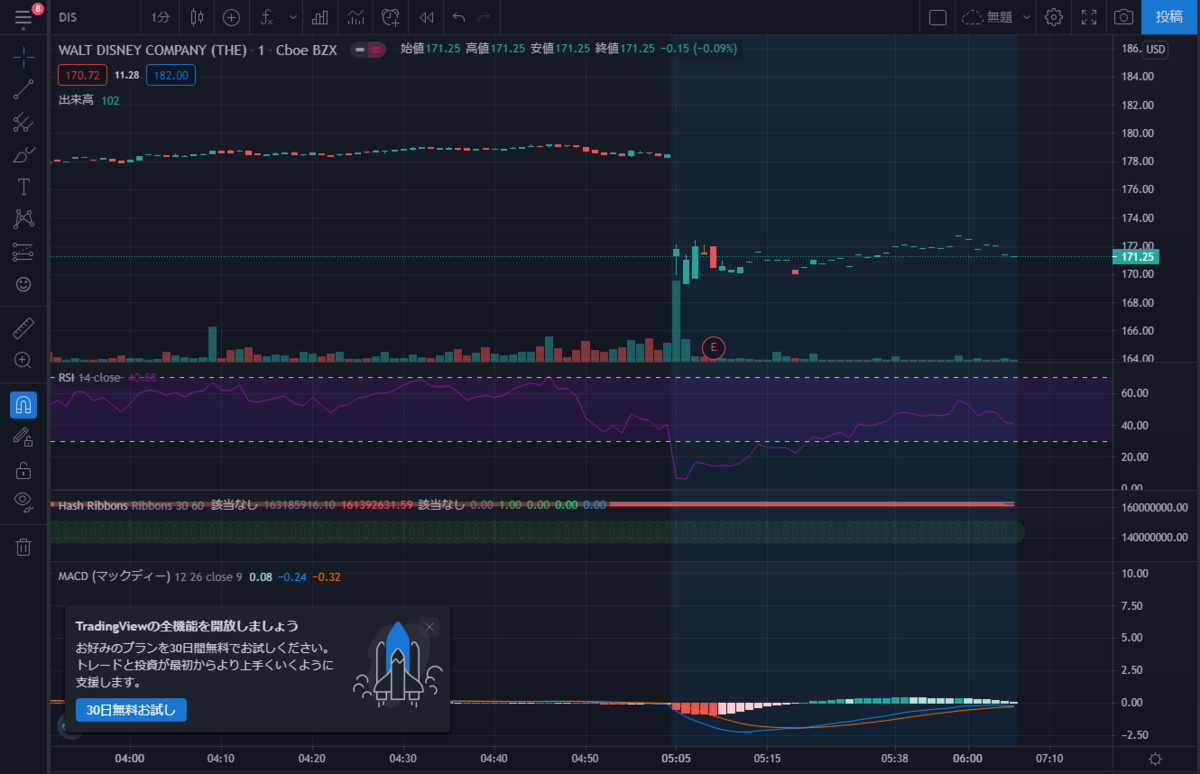The height and width of the screenshot is (774, 1200).
Task: Toggle lock all drawing tools
Action: tap(24, 469)
